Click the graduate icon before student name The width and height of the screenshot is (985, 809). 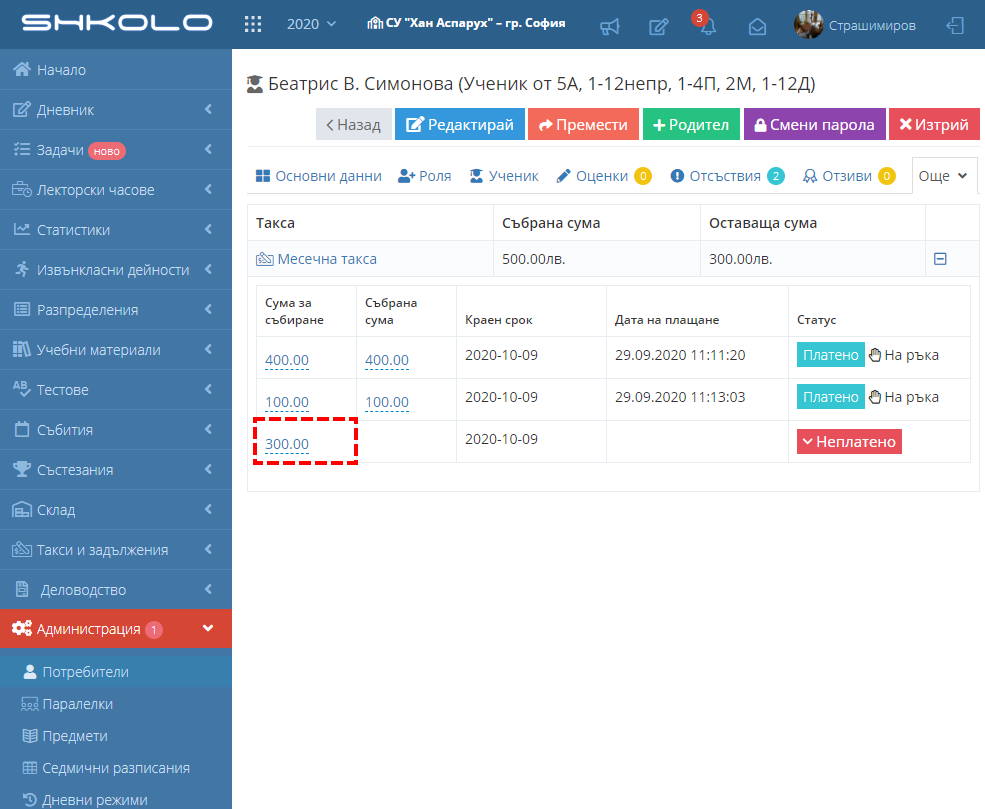[x=254, y=84]
